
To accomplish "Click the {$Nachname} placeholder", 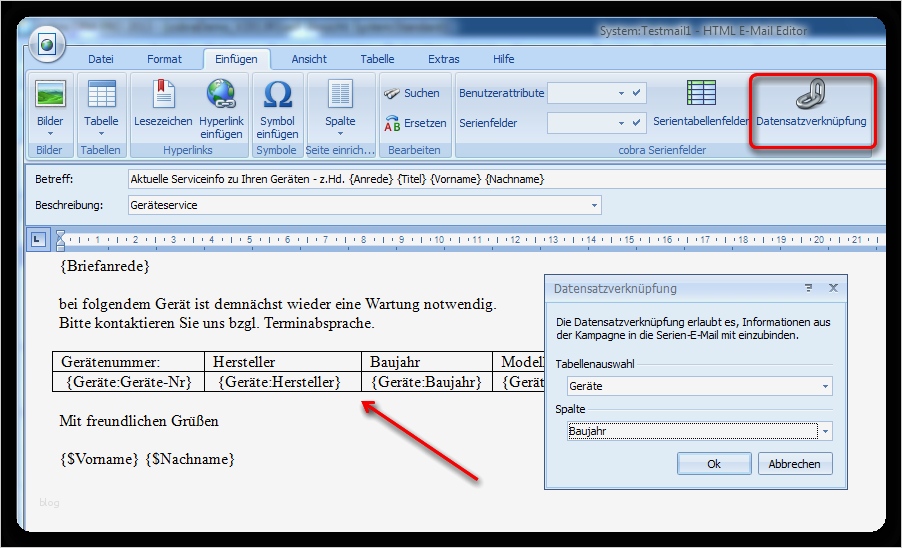I will (x=190, y=459).
